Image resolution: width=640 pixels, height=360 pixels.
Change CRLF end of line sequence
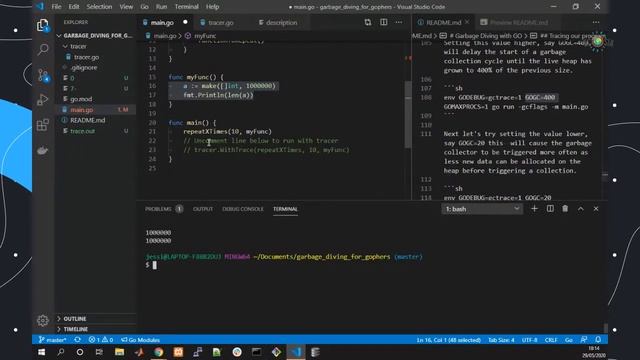click(551, 340)
